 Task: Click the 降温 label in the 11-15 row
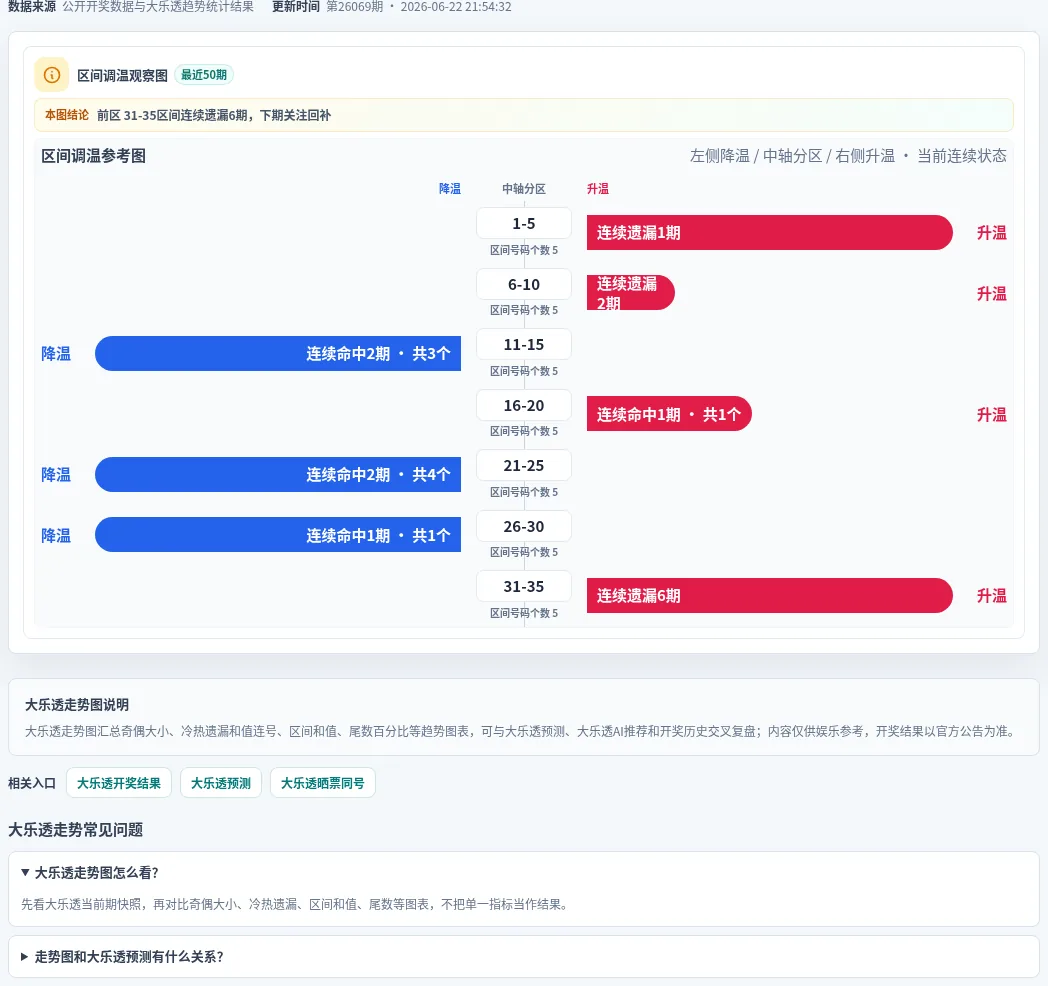pyautogui.click(x=56, y=354)
